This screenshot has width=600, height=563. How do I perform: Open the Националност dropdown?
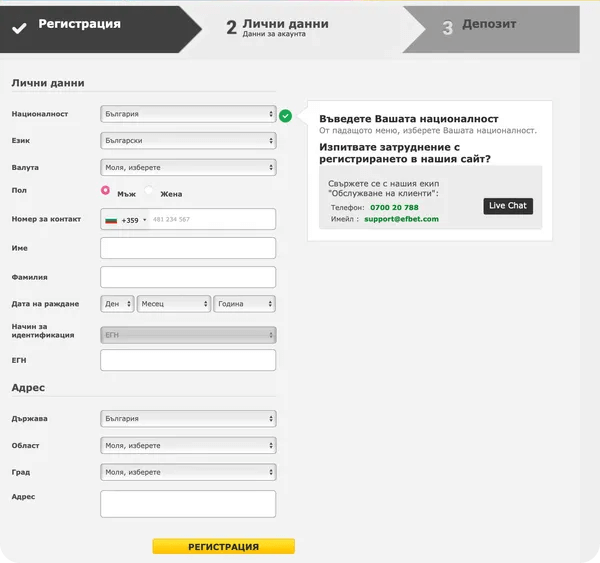click(x=188, y=114)
